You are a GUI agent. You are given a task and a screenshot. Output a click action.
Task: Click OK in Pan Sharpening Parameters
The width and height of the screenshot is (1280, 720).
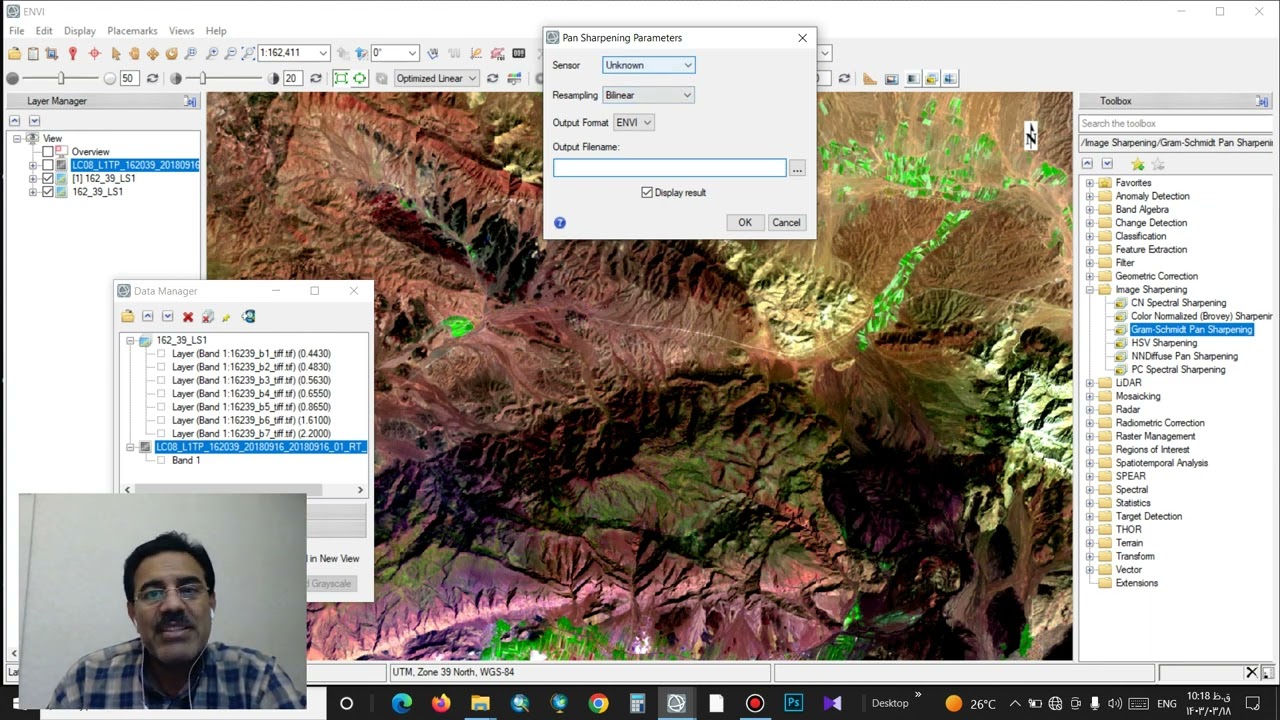coord(745,223)
